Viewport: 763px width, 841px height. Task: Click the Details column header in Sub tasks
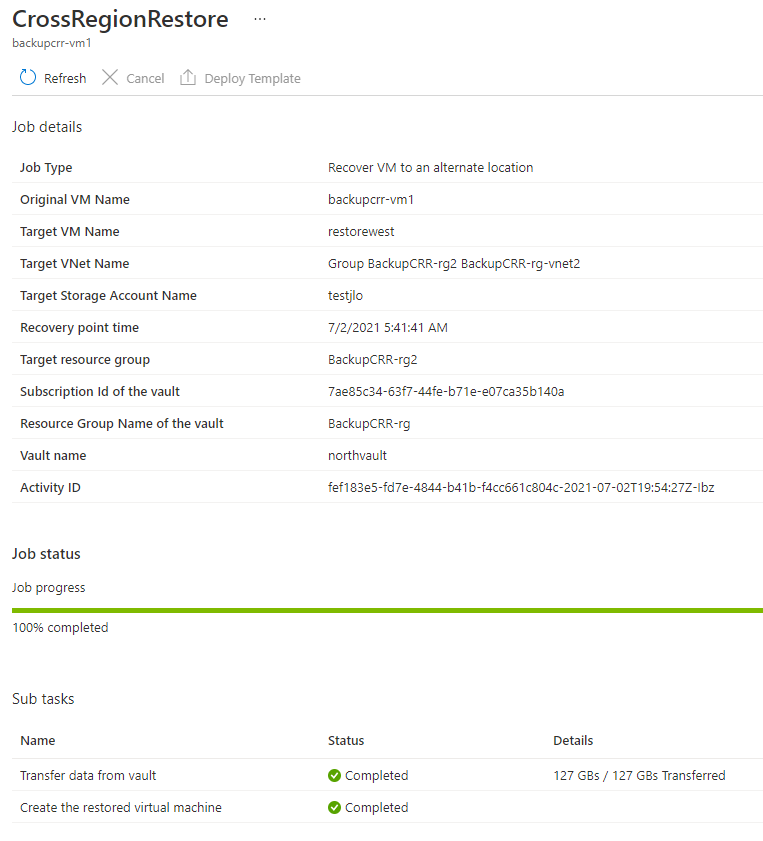[x=573, y=741]
